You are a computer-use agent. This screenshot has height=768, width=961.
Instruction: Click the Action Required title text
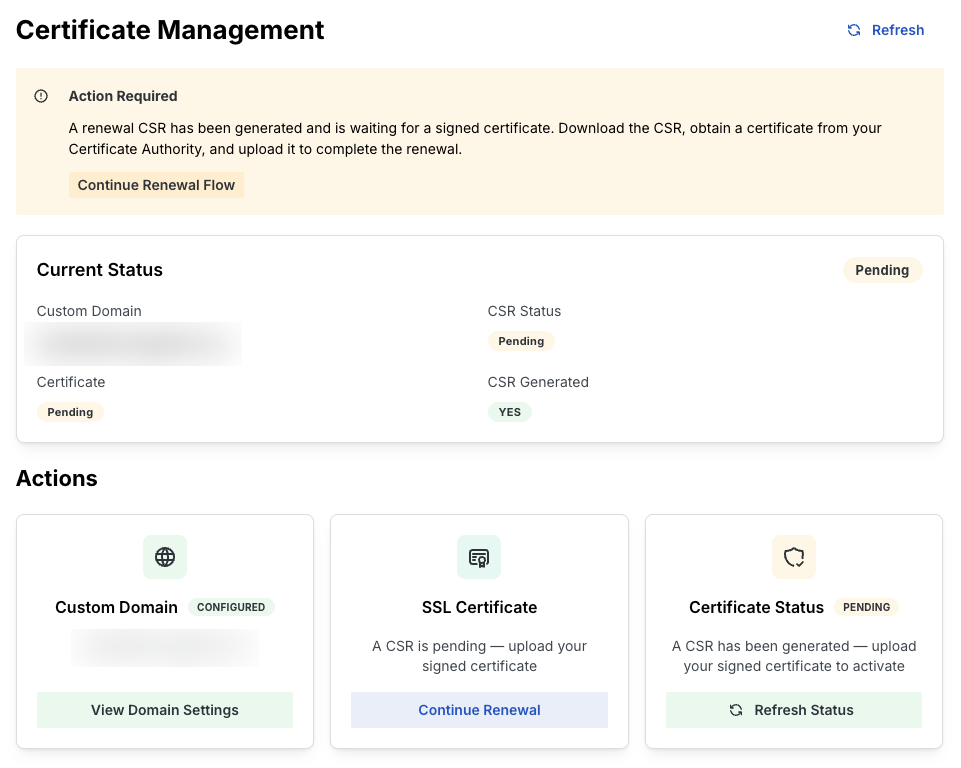click(123, 96)
